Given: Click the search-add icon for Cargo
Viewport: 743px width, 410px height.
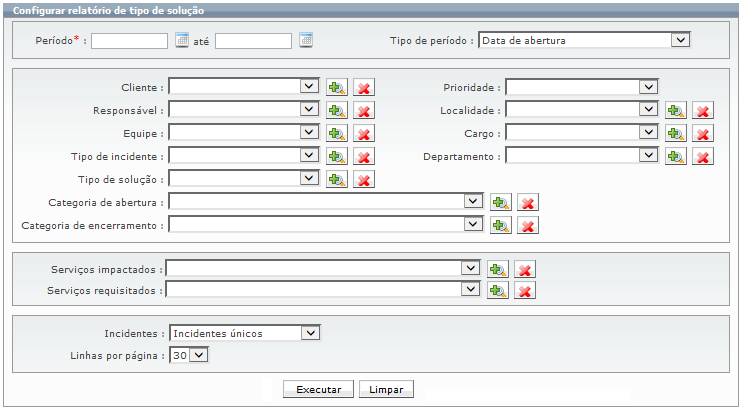Looking at the screenshot, I should (x=675, y=133).
